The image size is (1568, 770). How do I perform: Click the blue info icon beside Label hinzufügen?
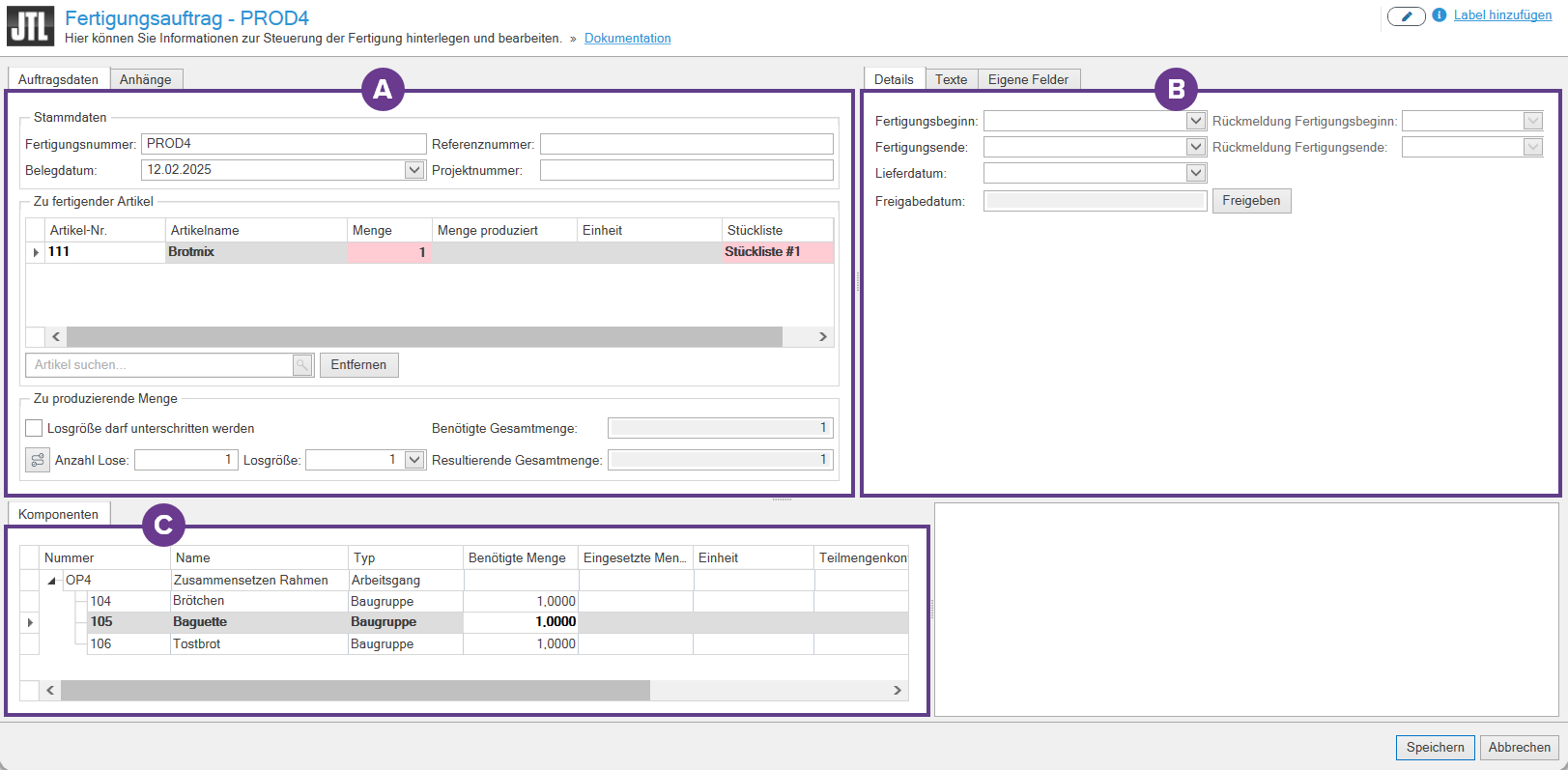[1439, 15]
